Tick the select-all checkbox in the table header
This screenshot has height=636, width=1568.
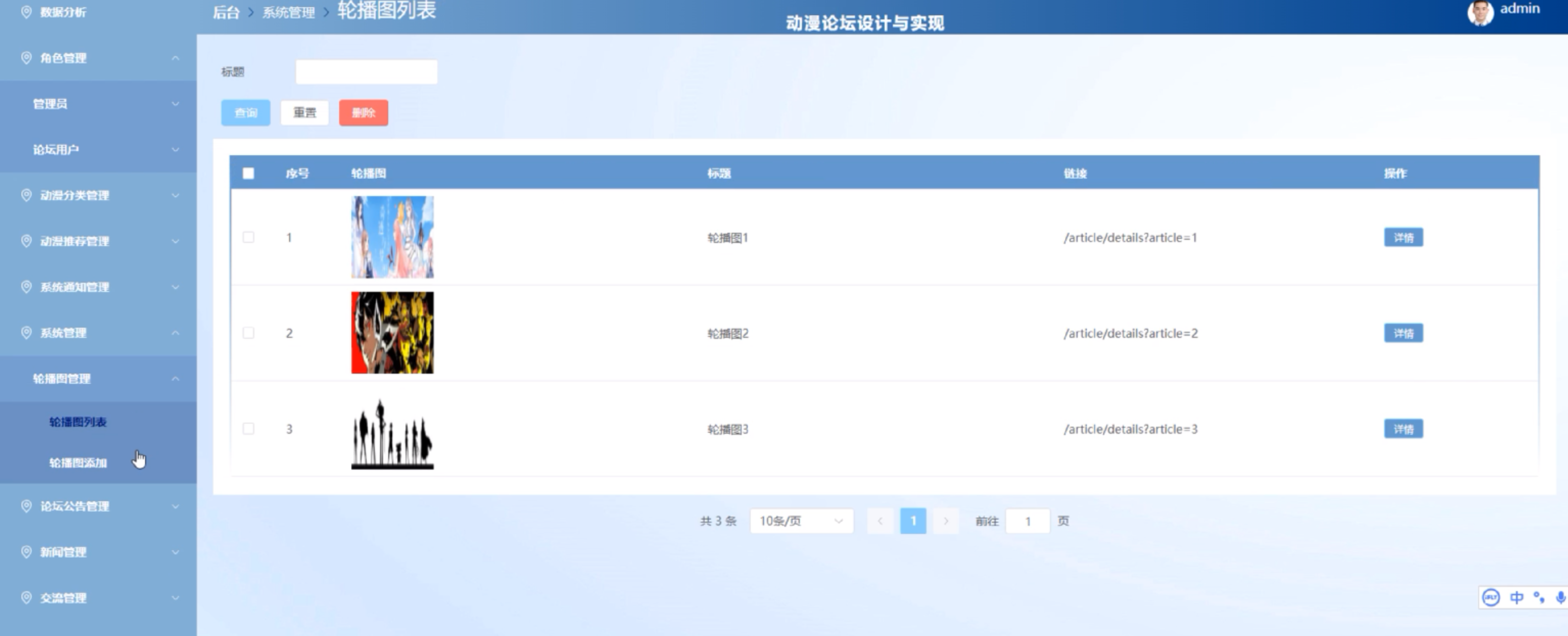pos(248,173)
